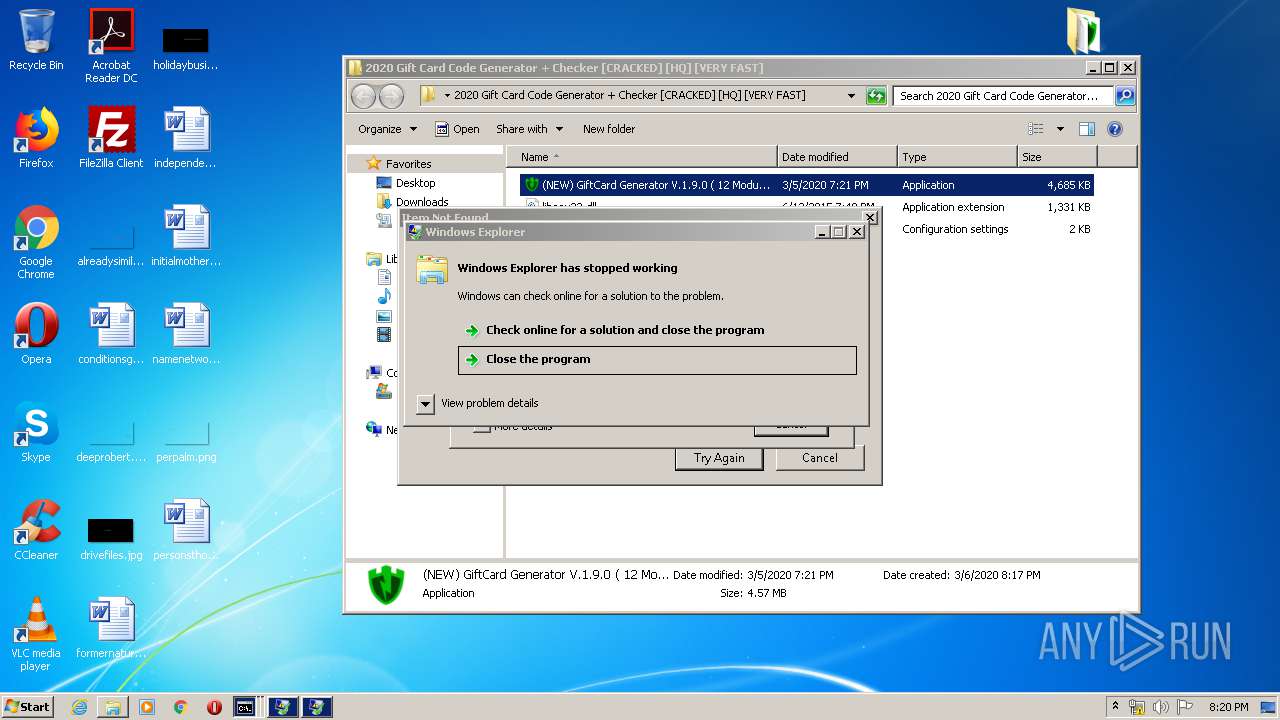The width and height of the screenshot is (1280, 720).
Task: Sort by the Date modified column header
Action: 836,157
